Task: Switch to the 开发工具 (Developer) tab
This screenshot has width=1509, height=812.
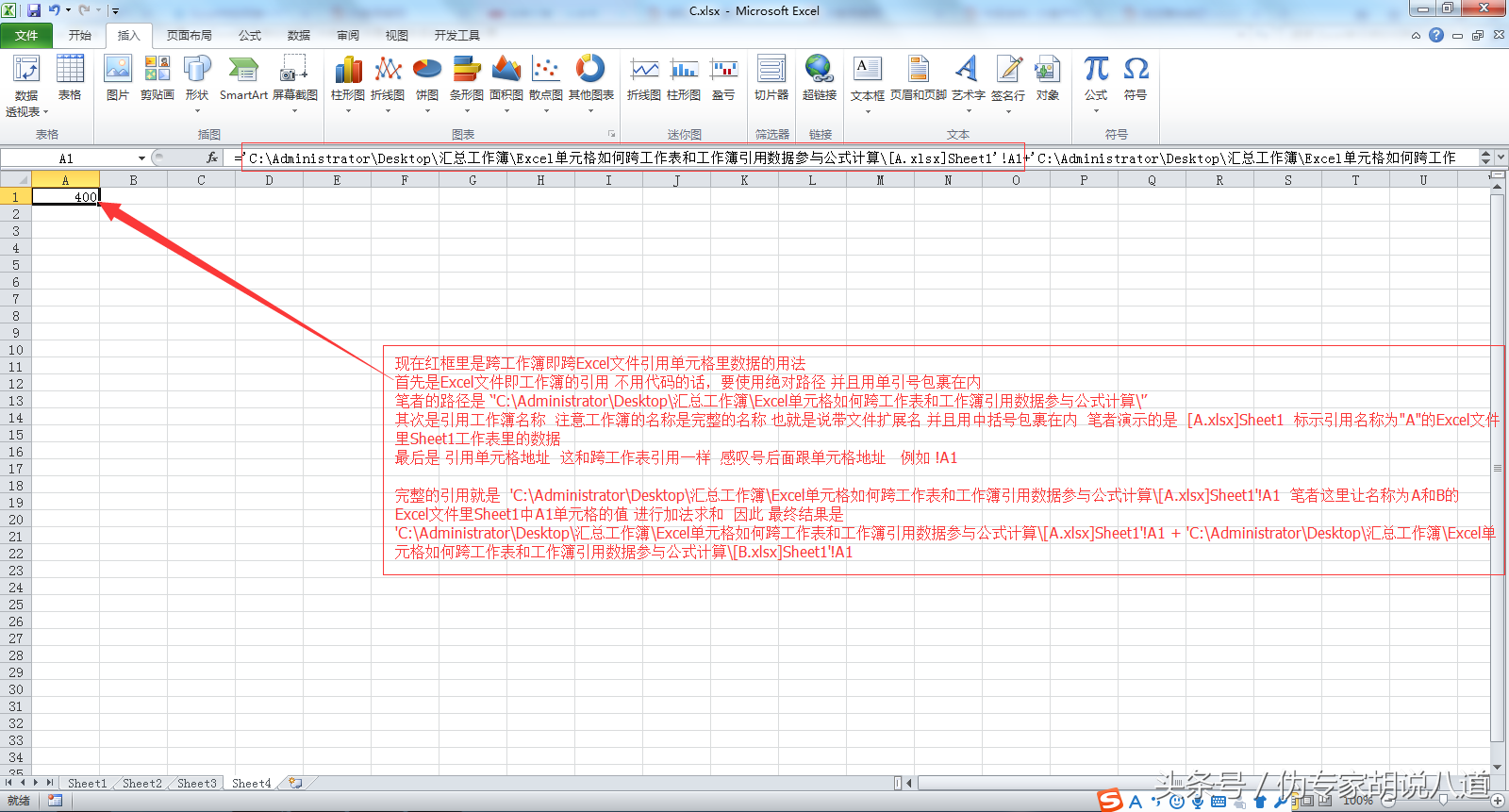Action: [457, 36]
